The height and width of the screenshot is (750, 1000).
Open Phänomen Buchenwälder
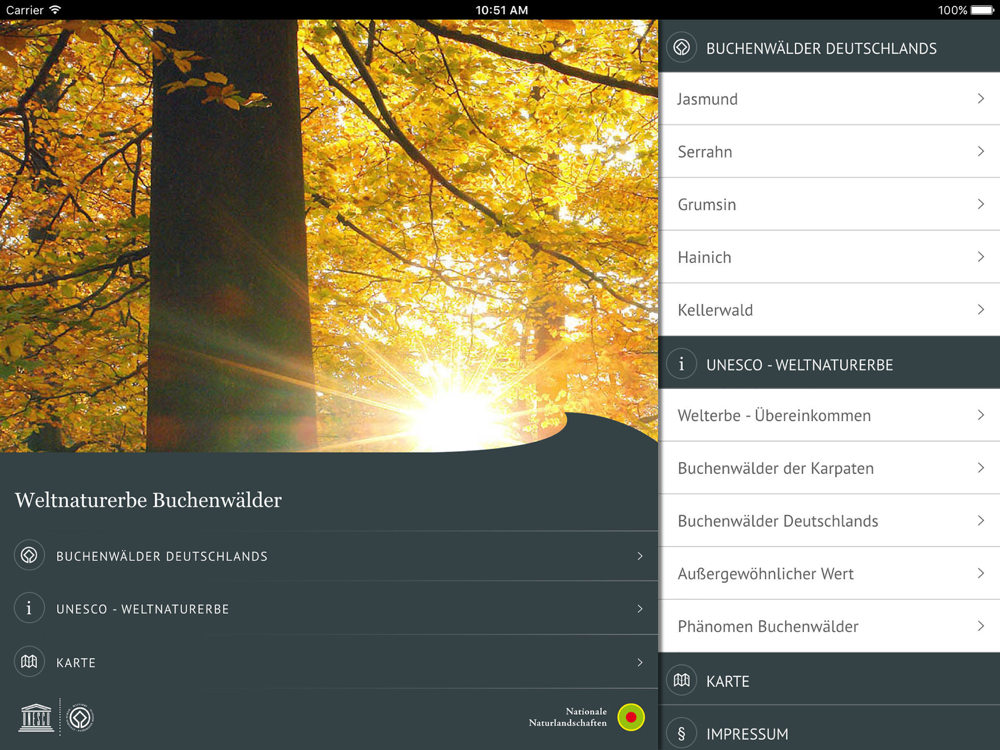[829, 626]
